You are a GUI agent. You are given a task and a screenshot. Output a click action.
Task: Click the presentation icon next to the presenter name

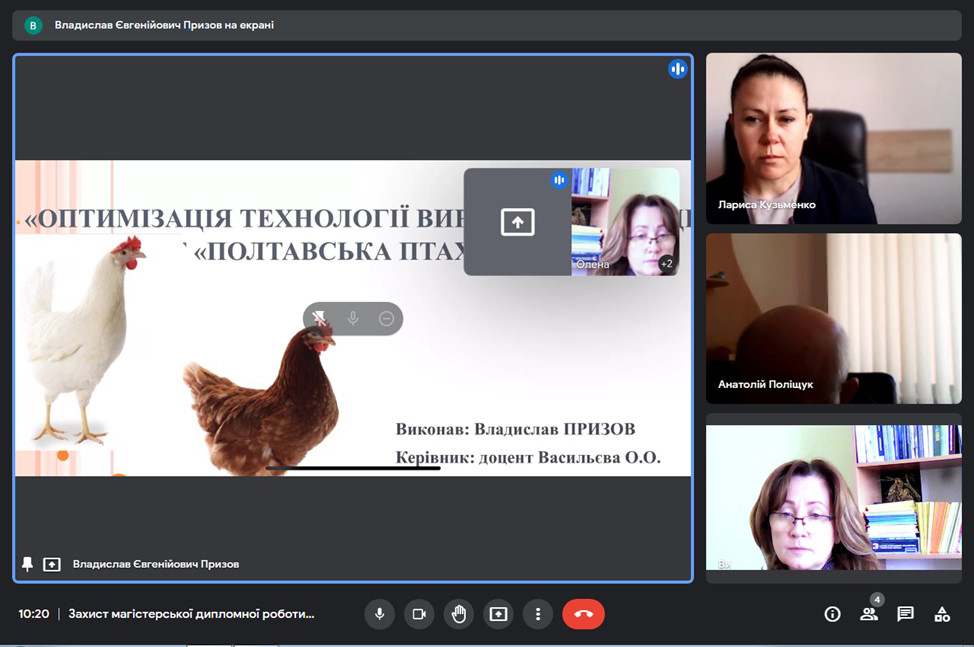[52, 564]
